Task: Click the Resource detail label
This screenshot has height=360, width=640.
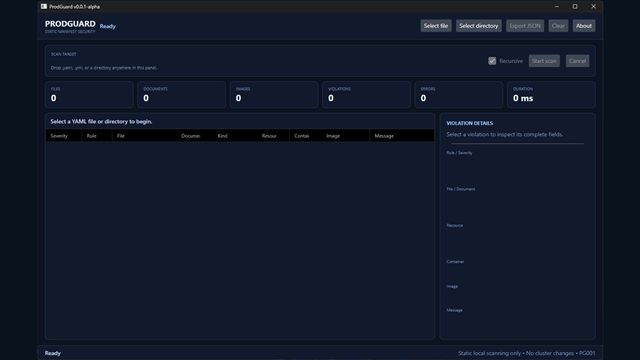Action: (x=455, y=225)
